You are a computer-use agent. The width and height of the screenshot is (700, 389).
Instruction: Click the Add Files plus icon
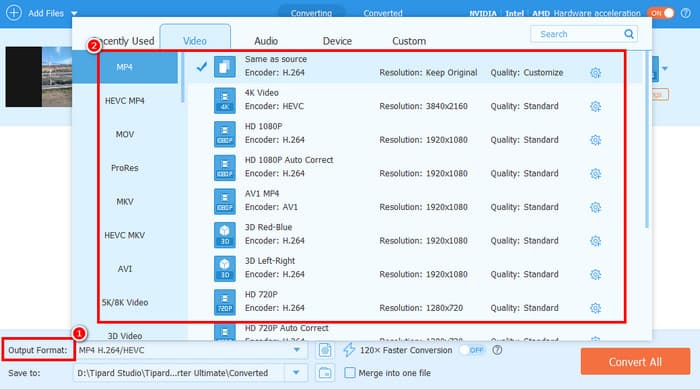coord(14,13)
